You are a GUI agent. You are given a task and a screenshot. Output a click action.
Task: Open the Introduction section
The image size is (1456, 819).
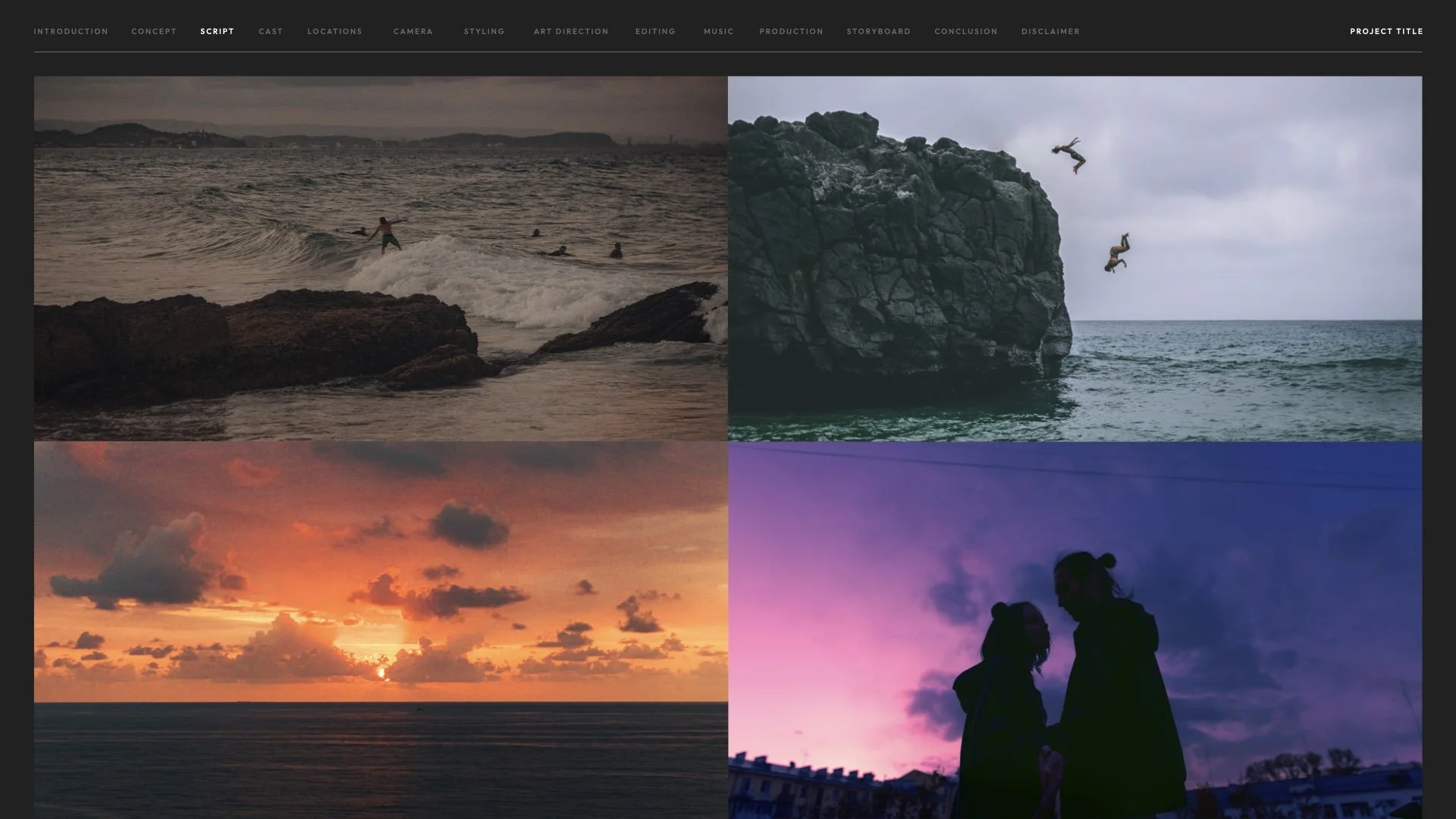point(71,31)
